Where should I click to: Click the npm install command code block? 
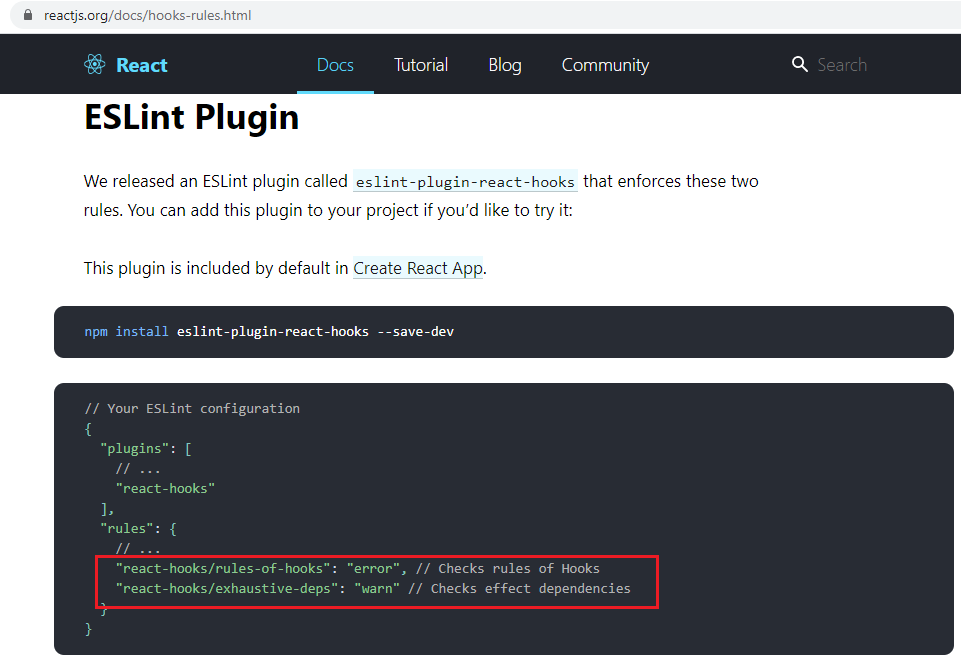[x=270, y=331]
